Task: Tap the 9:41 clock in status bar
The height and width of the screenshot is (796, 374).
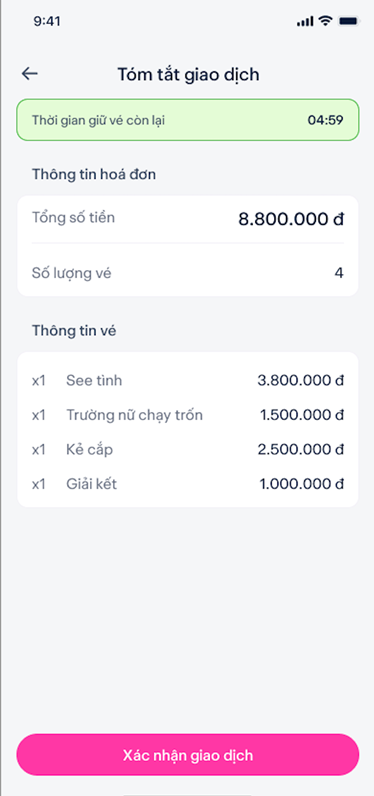Action: coord(47,21)
